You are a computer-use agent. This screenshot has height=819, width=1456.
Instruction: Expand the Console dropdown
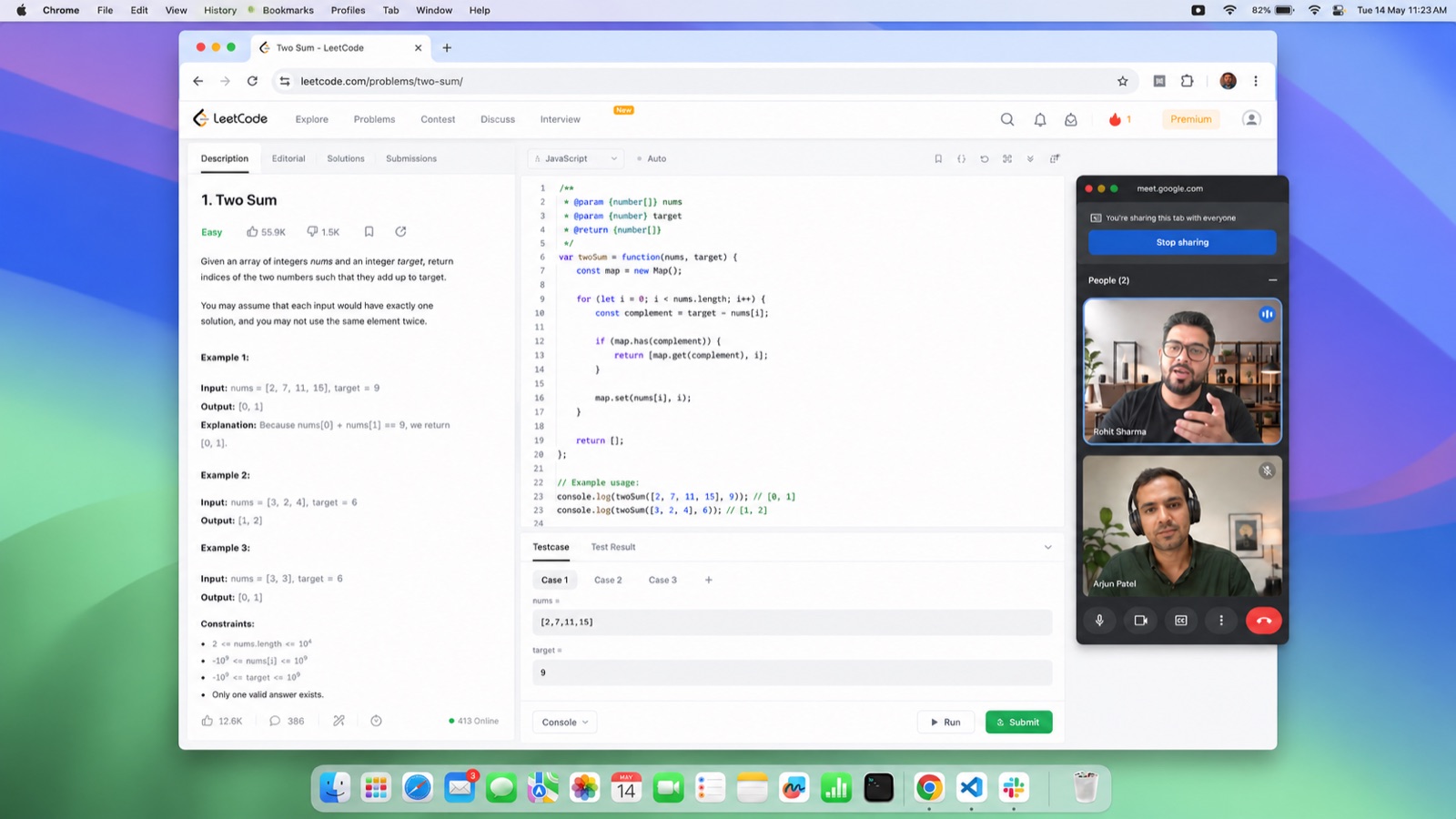(x=564, y=723)
